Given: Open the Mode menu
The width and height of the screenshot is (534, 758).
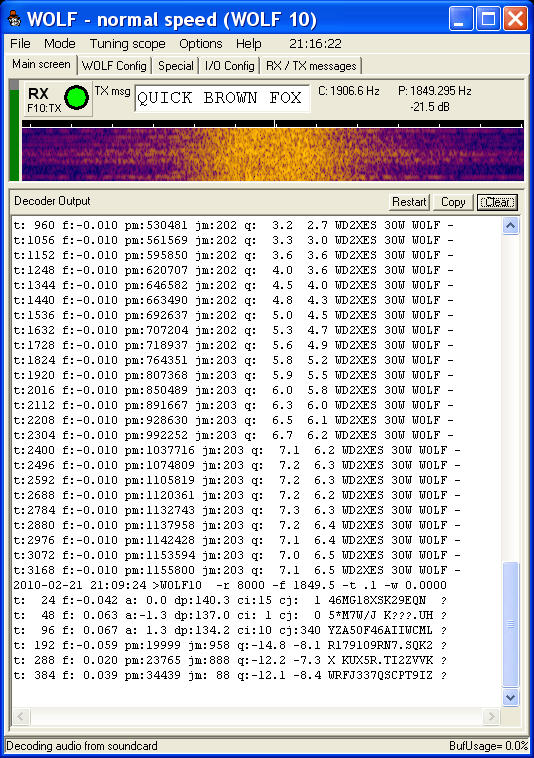Looking at the screenshot, I should coord(59,44).
